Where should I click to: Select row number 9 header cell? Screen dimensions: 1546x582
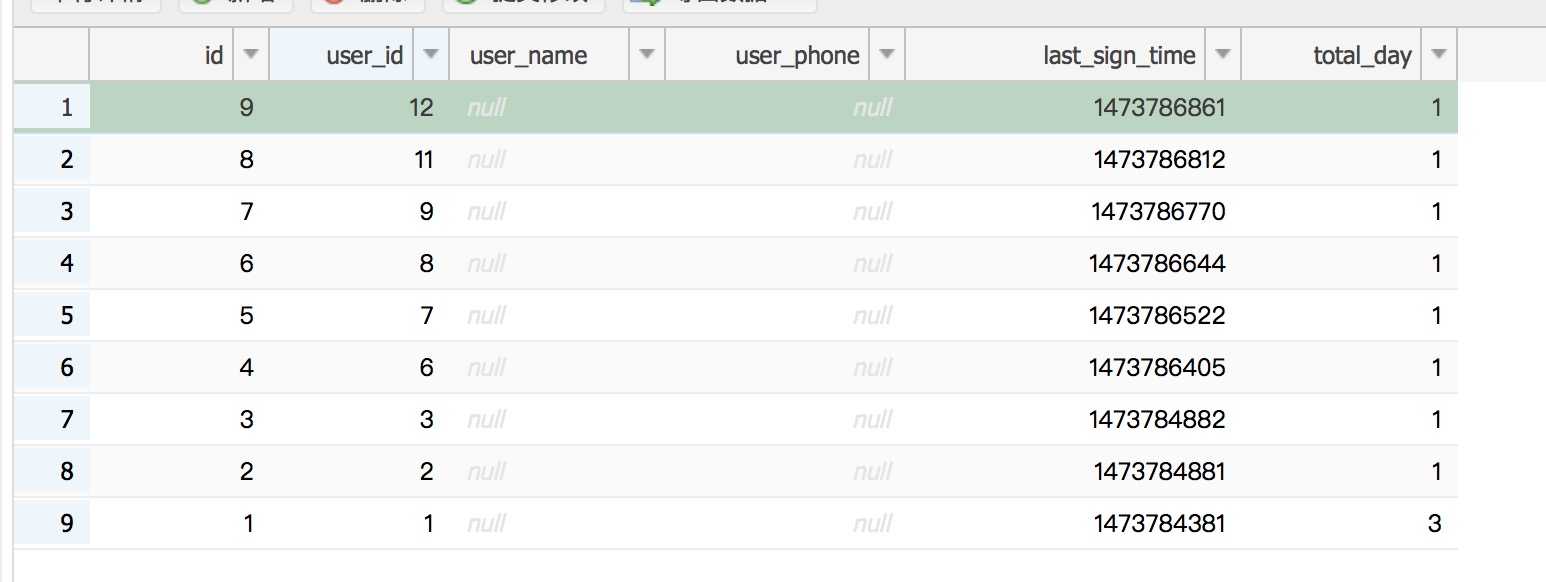(x=52, y=523)
